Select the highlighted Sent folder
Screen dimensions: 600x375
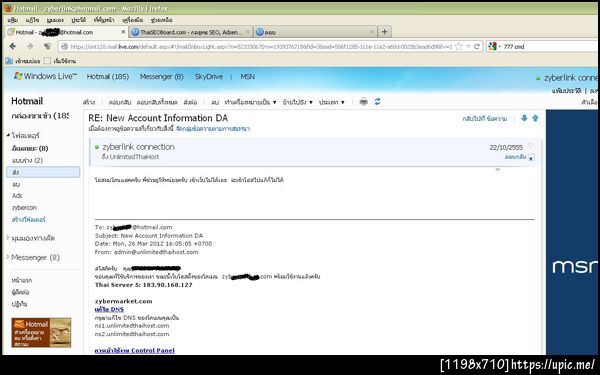(43, 172)
